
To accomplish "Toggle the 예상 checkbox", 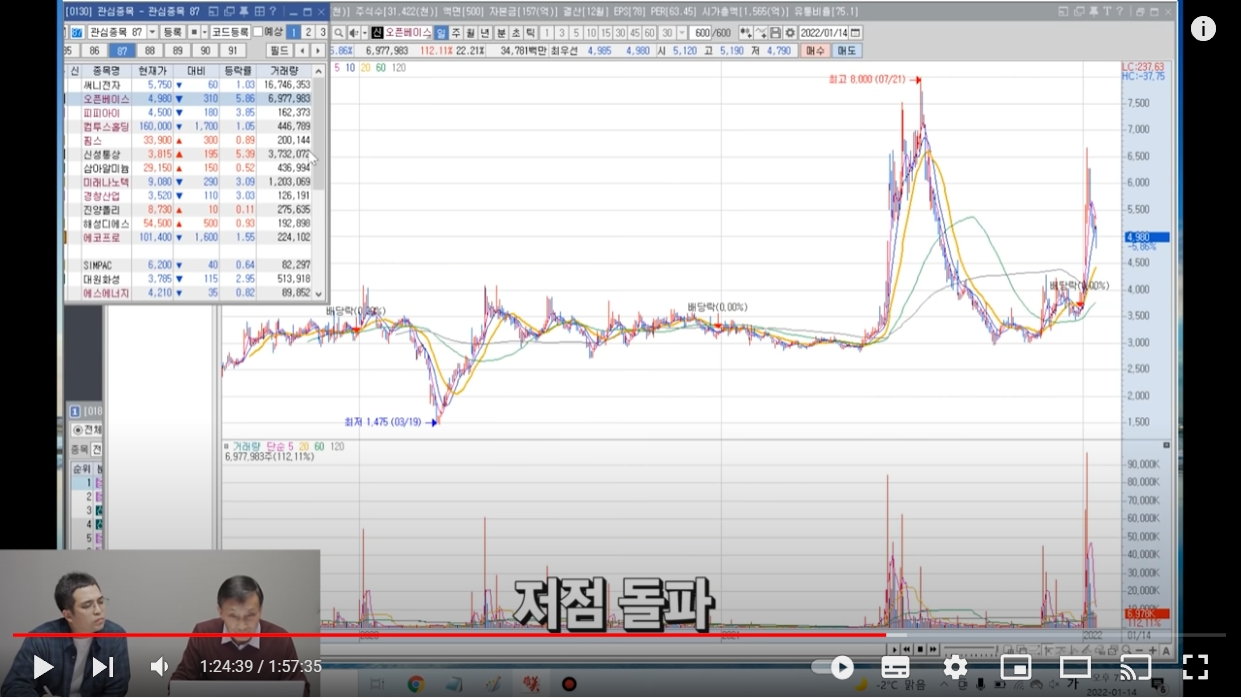I will (258, 32).
